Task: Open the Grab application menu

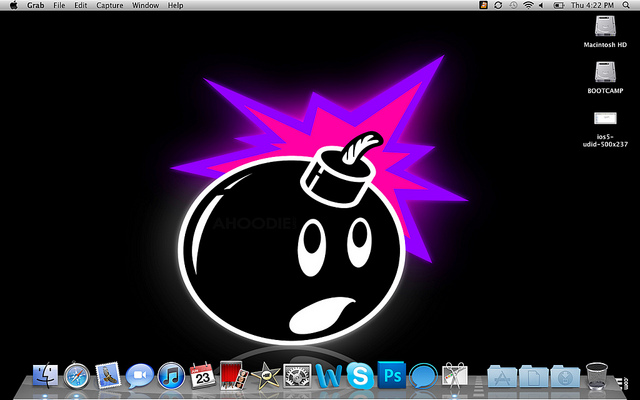Action: [36, 5]
